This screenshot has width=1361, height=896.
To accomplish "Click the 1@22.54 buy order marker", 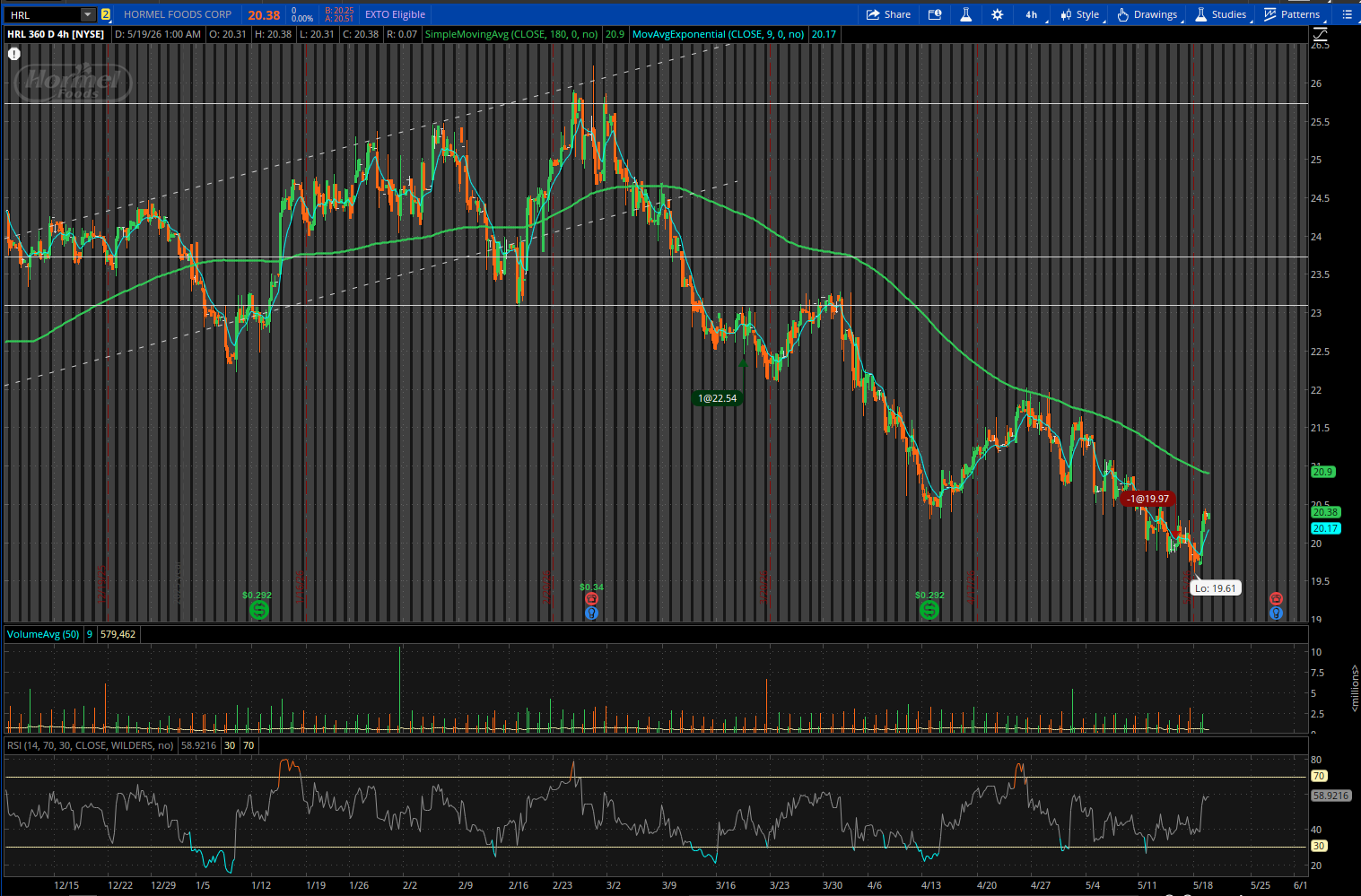I will [717, 398].
